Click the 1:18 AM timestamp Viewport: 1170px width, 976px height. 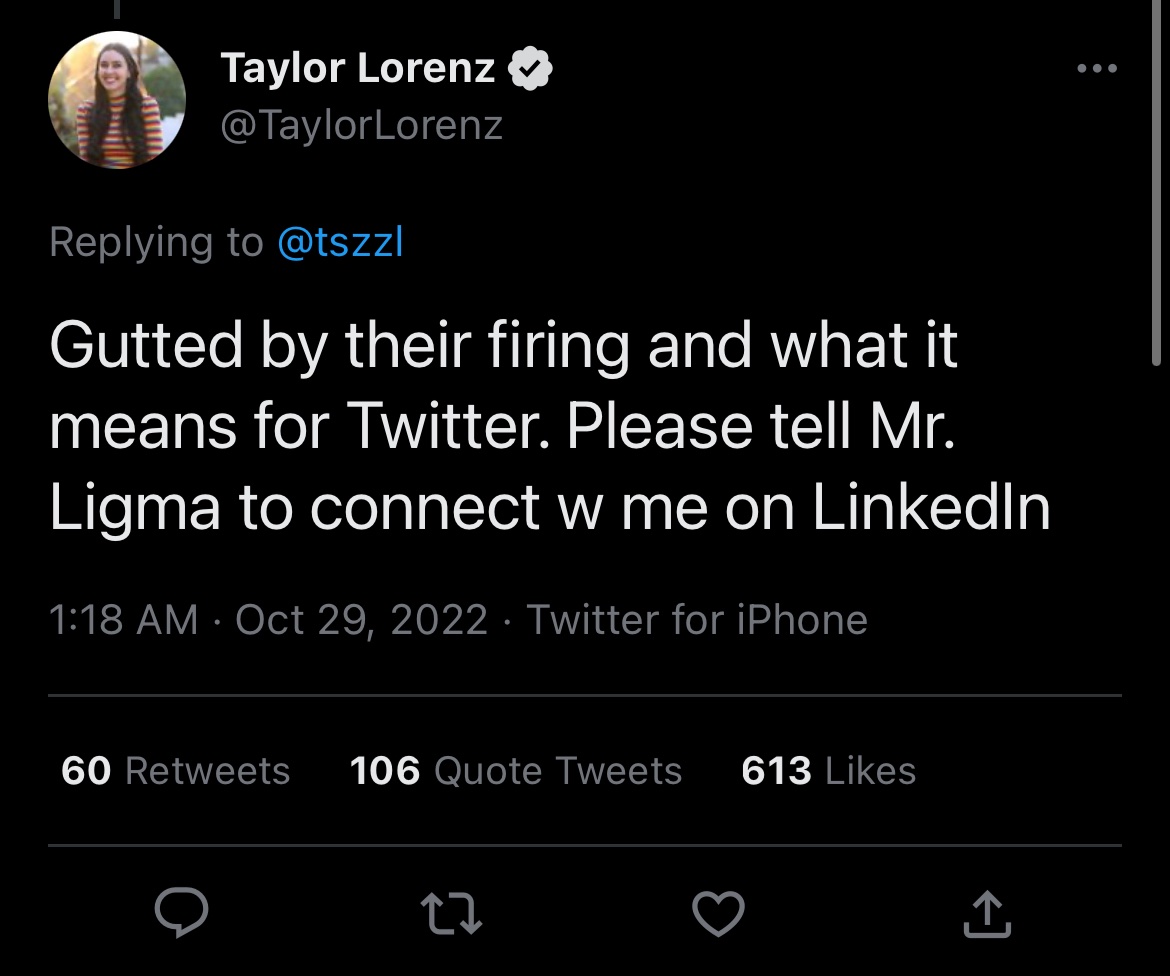(x=123, y=619)
